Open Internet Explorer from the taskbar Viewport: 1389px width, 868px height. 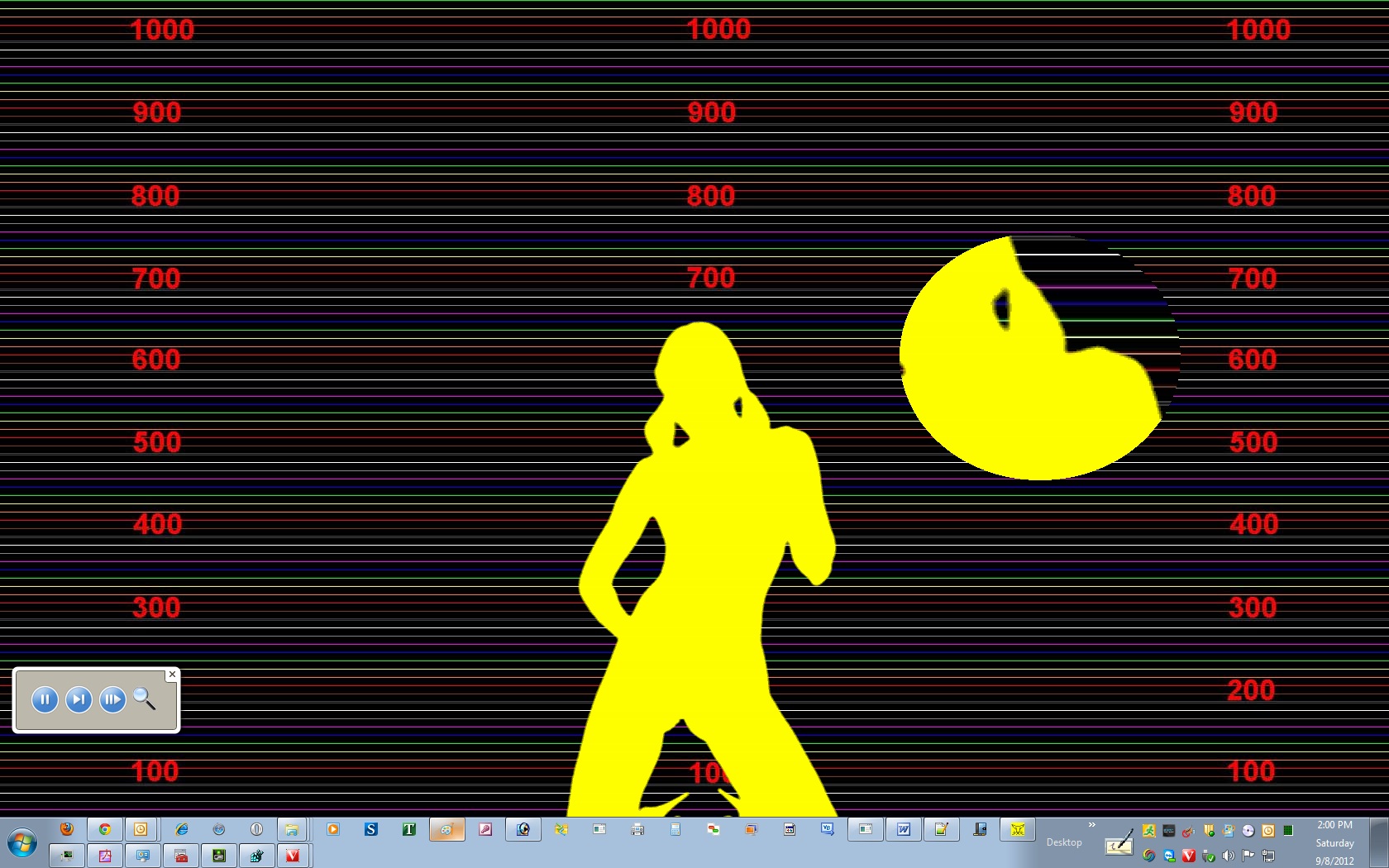[x=181, y=829]
